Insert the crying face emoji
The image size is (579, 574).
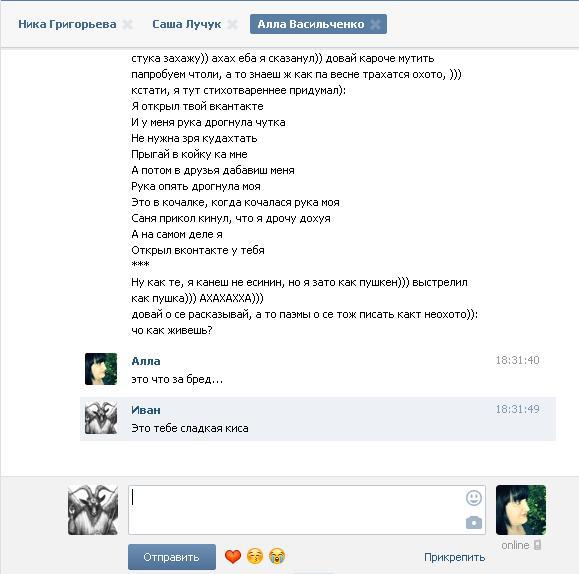point(277,556)
